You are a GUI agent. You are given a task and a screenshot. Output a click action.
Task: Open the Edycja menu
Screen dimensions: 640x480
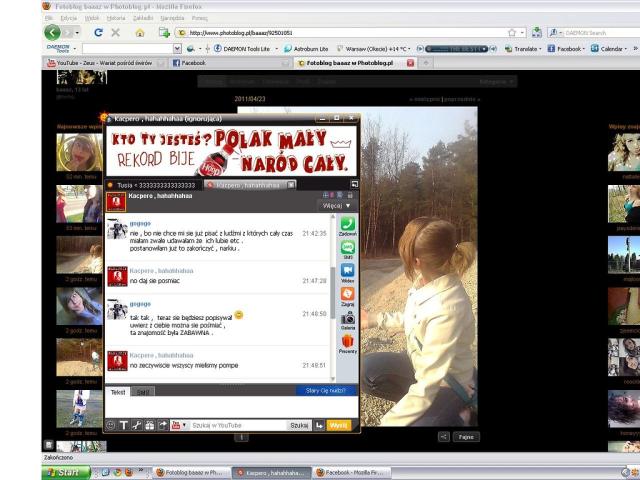[x=69, y=18]
